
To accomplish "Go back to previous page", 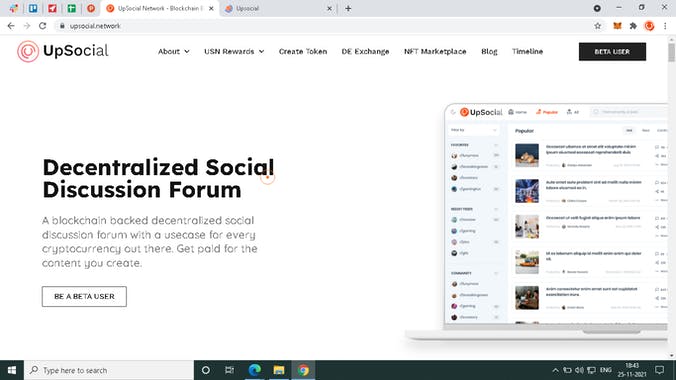I will pos(11,26).
